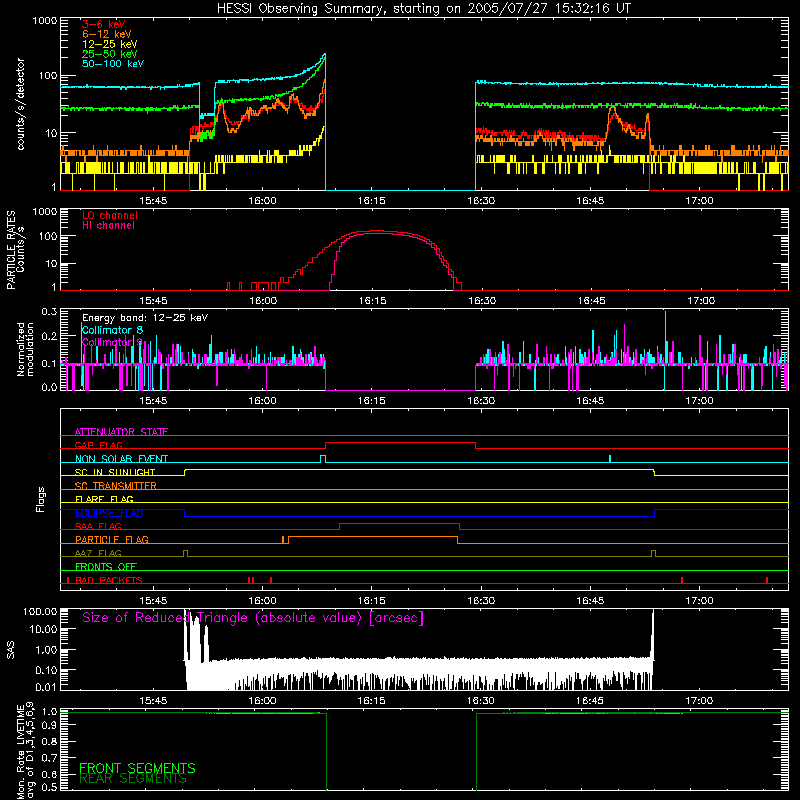This screenshot has height=800, width=800.
Task: Click the counts/s/detector axis label
Action: pyautogui.click(x=21, y=104)
